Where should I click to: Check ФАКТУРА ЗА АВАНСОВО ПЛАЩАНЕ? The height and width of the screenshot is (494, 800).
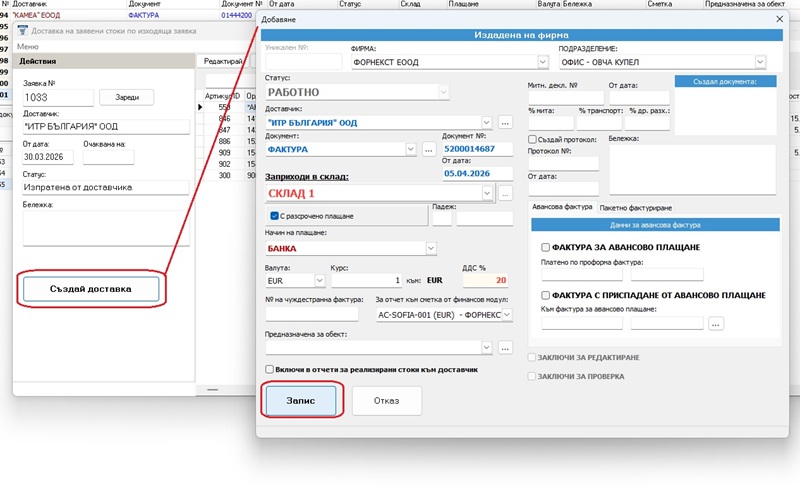(545, 247)
